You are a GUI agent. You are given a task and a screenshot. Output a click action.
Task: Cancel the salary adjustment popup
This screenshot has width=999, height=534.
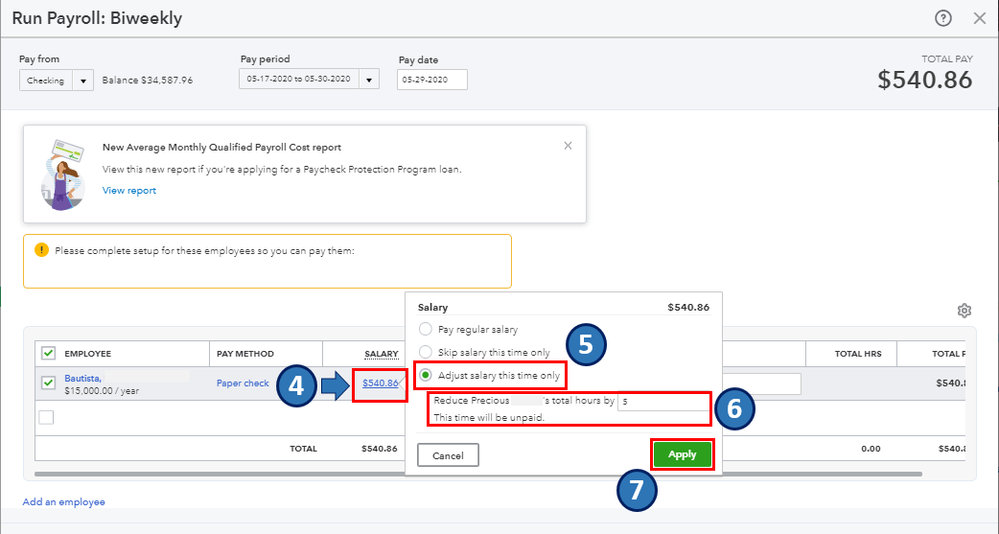pyautogui.click(x=448, y=455)
